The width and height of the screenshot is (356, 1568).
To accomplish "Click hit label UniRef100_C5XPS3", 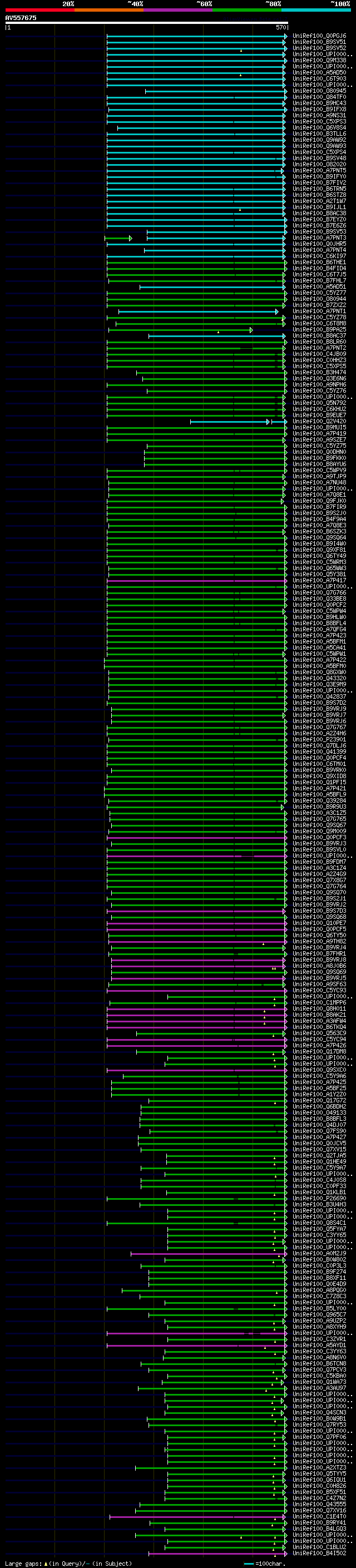I will pyautogui.click(x=319, y=122).
